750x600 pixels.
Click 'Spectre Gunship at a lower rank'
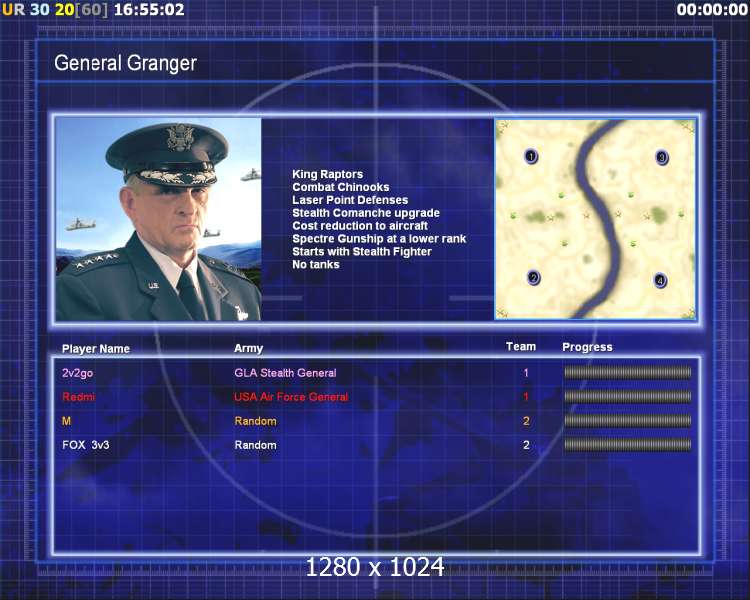(x=379, y=239)
